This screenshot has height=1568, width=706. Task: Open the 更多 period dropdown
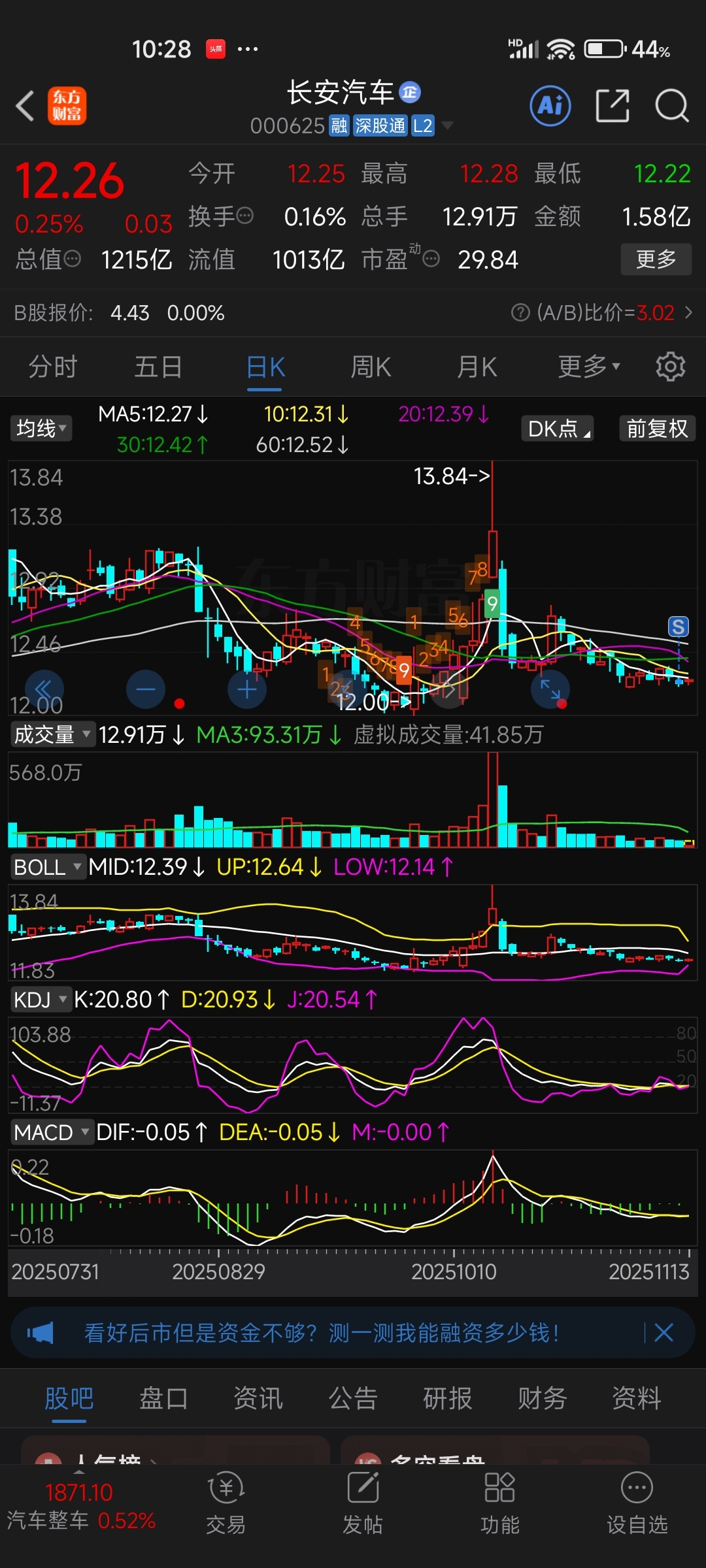588,367
